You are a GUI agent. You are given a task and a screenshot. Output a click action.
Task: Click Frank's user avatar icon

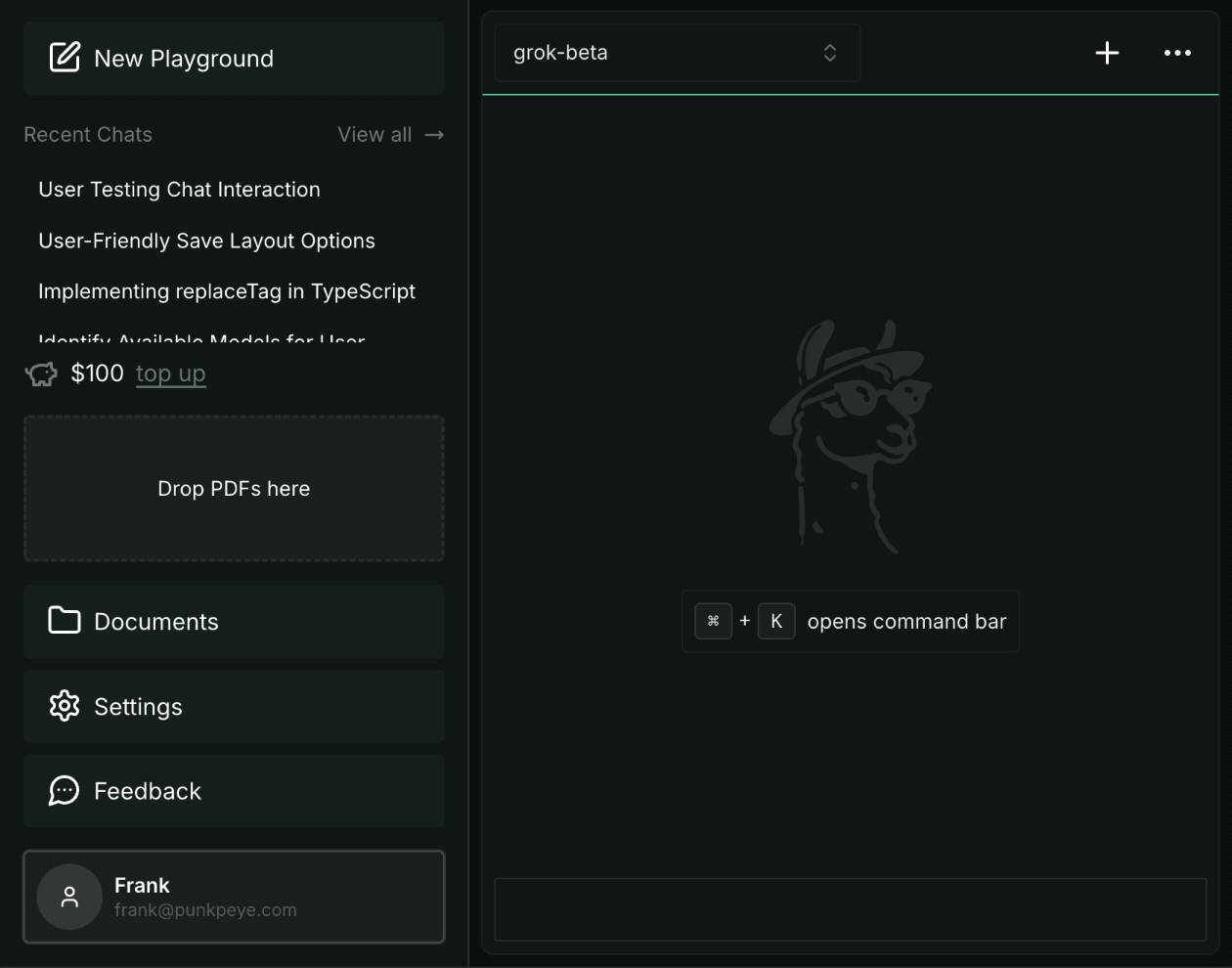69,897
